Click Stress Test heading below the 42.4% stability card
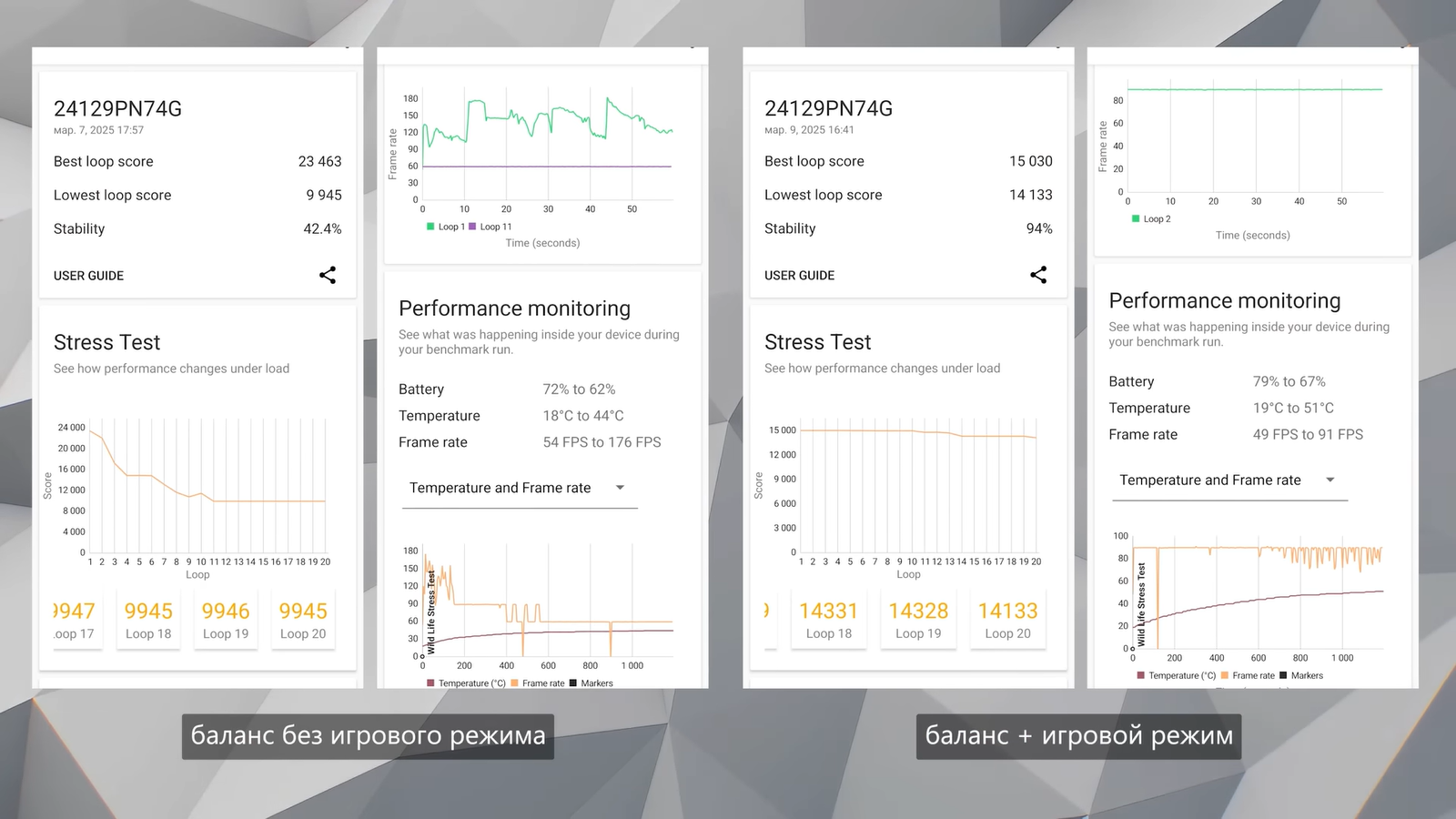This screenshot has height=819, width=1456. (106, 342)
